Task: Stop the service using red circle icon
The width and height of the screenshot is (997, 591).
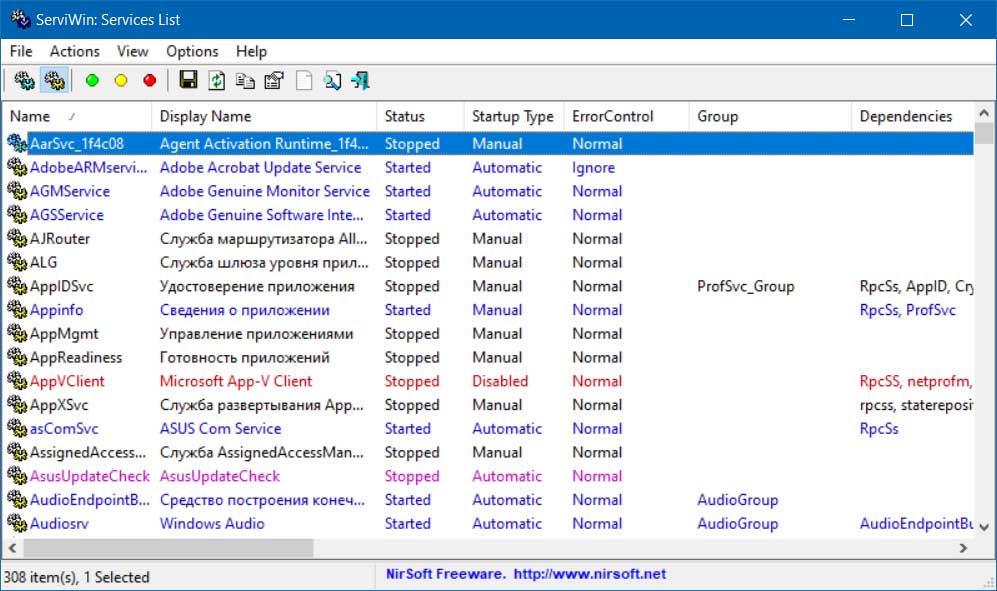Action: pyautogui.click(x=149, y=81)
